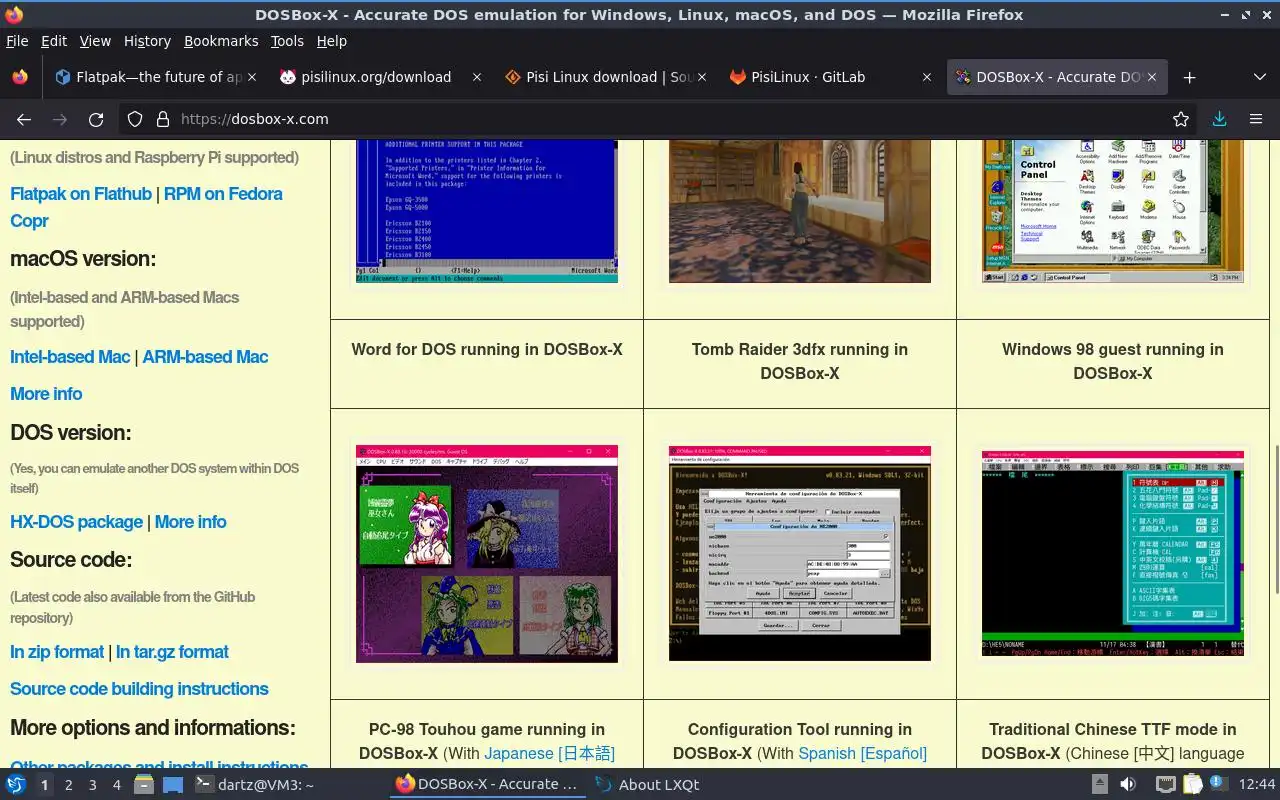Screen dimensions: 1280x800
Task: Download source In zip format
Action: click(x=57, y=652)
